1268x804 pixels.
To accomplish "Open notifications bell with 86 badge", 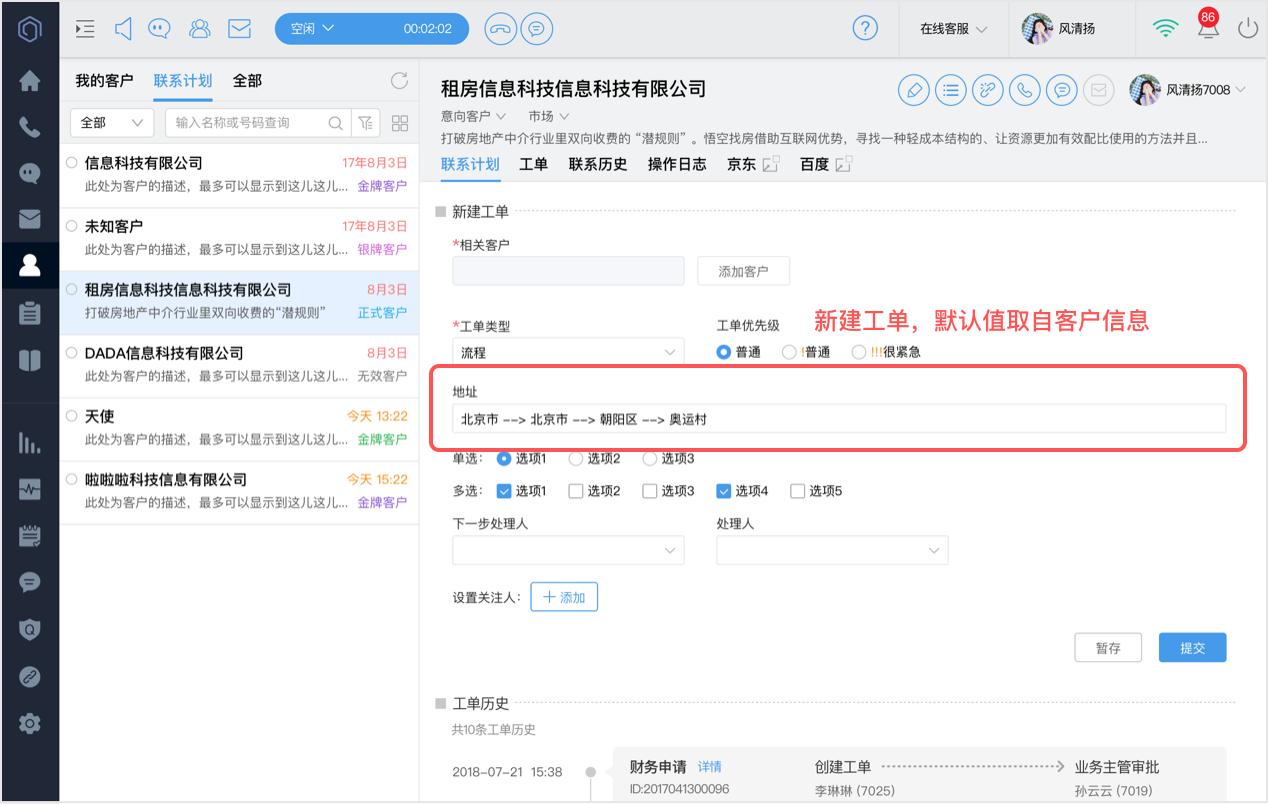I will point(1208,27).
